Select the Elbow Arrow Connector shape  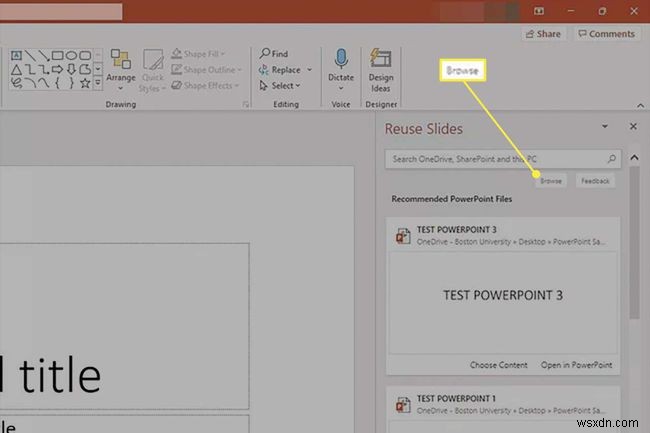point(44,69)
